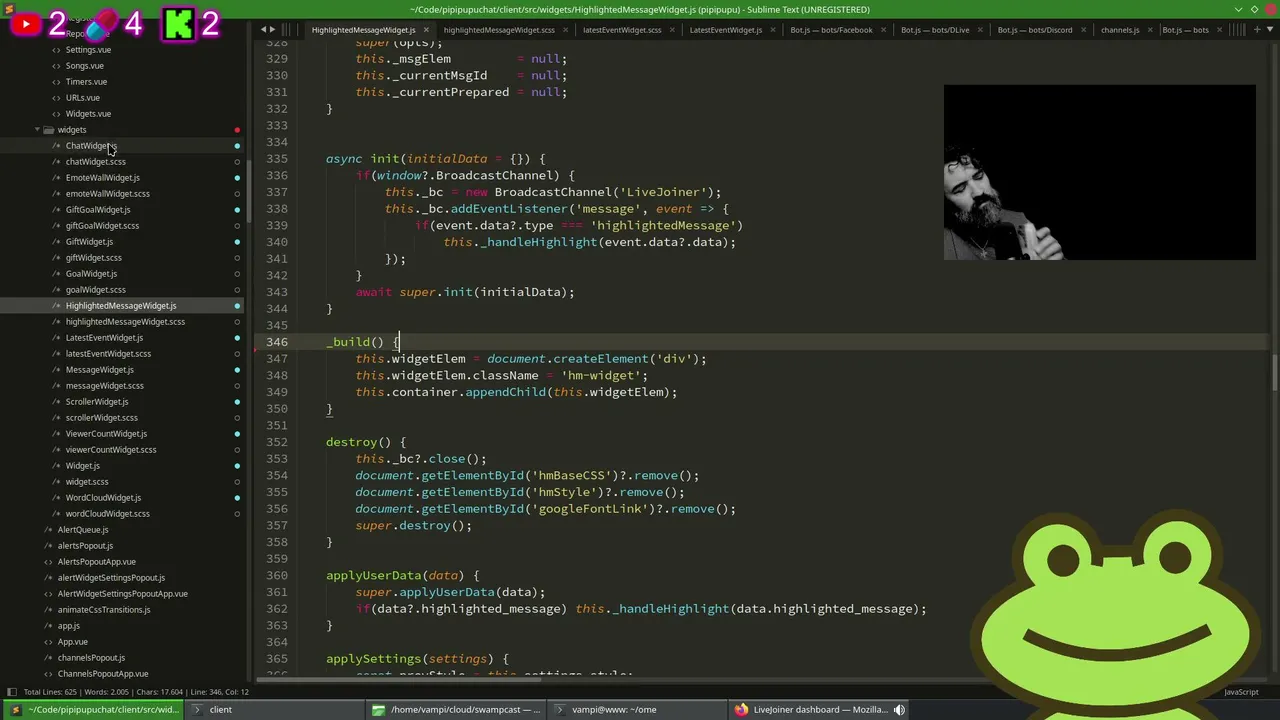Click the file icon beside GoalWidget.js
This screenshot has height=720, width=1280.
(57, 274)
